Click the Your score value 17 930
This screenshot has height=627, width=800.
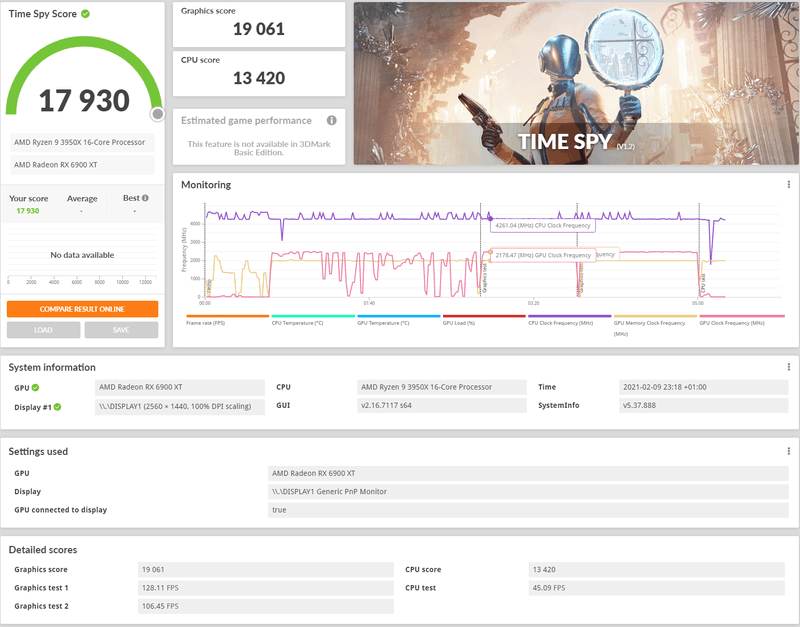pos(28,211)
